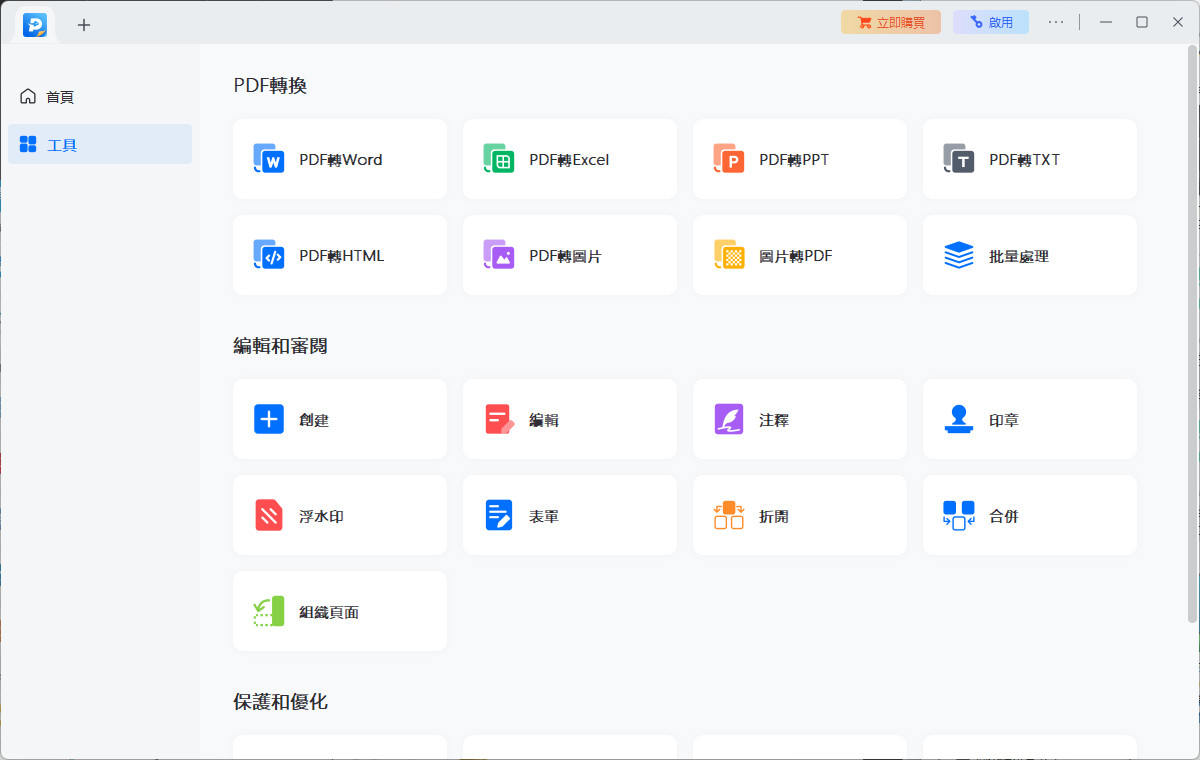Click the 組織頁面 label text

coord(329,612)
